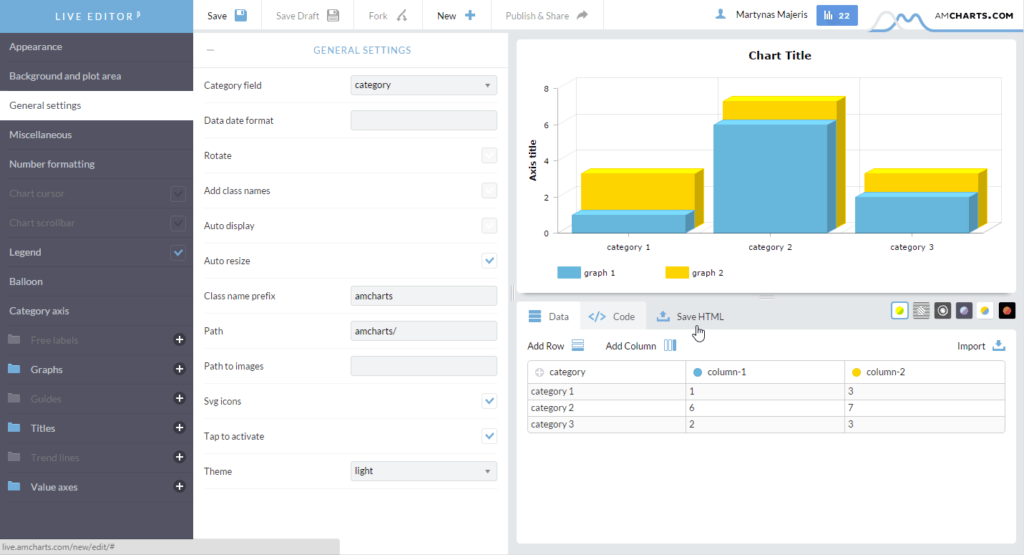Viewport: 1024px width, 555px height.
Task: Save the chart with the Save button
Action: click(x=227, y=16)
